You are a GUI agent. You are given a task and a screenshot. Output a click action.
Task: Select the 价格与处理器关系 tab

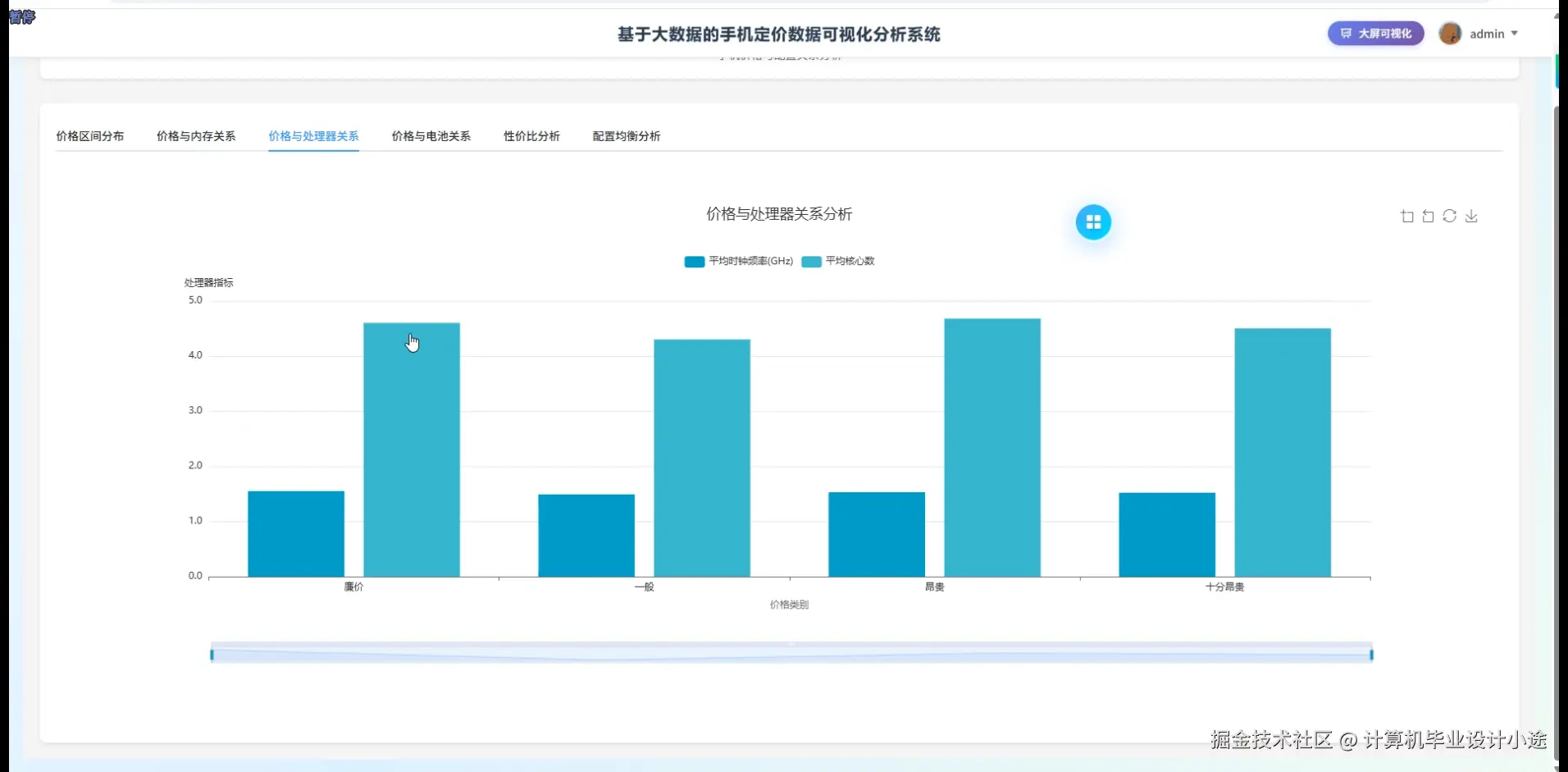click(313, 136)
